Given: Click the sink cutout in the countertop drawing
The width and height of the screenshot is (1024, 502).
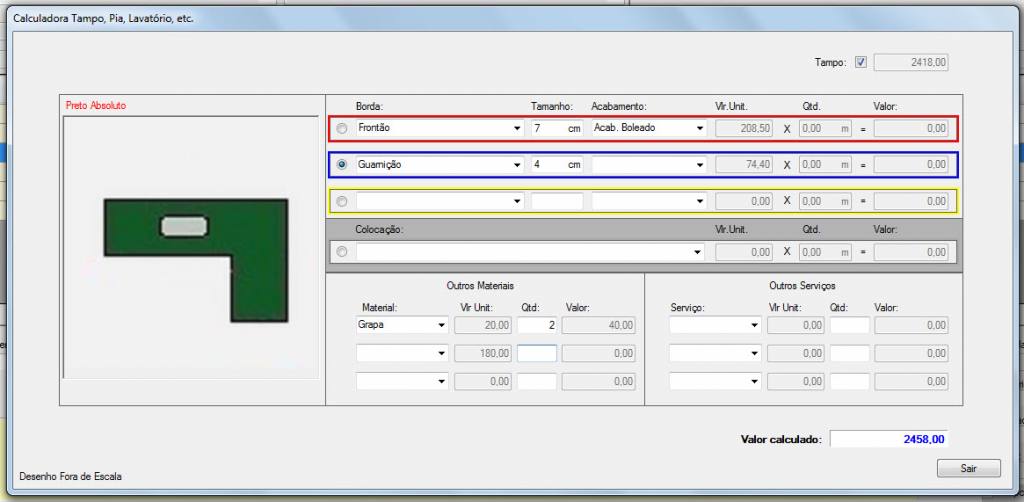Looking at the screenshot, I should [185, 226].
